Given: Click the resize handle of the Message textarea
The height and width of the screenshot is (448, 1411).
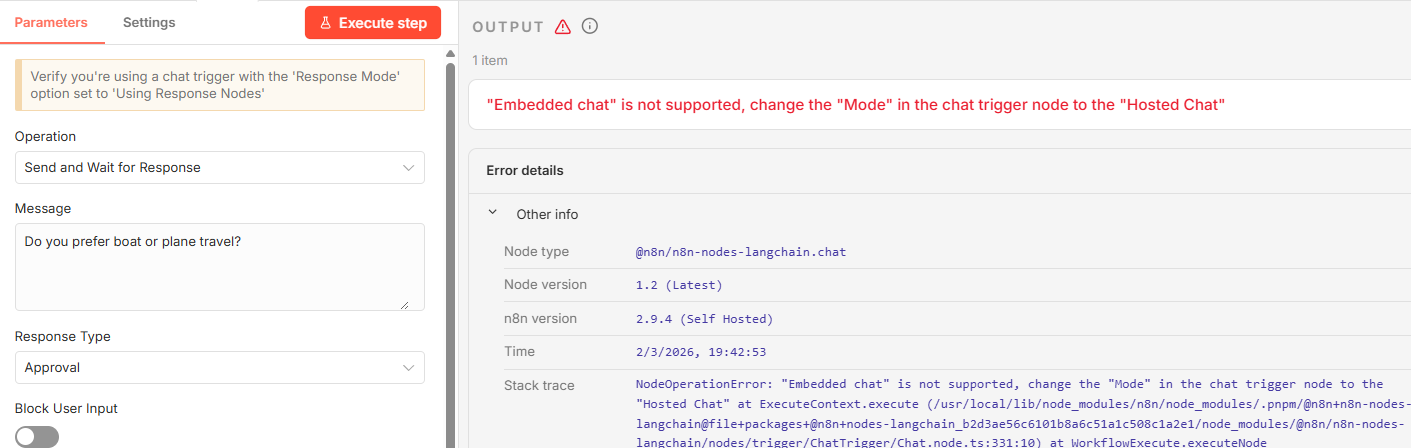Looking at the screenshot, I should [404, 304].
